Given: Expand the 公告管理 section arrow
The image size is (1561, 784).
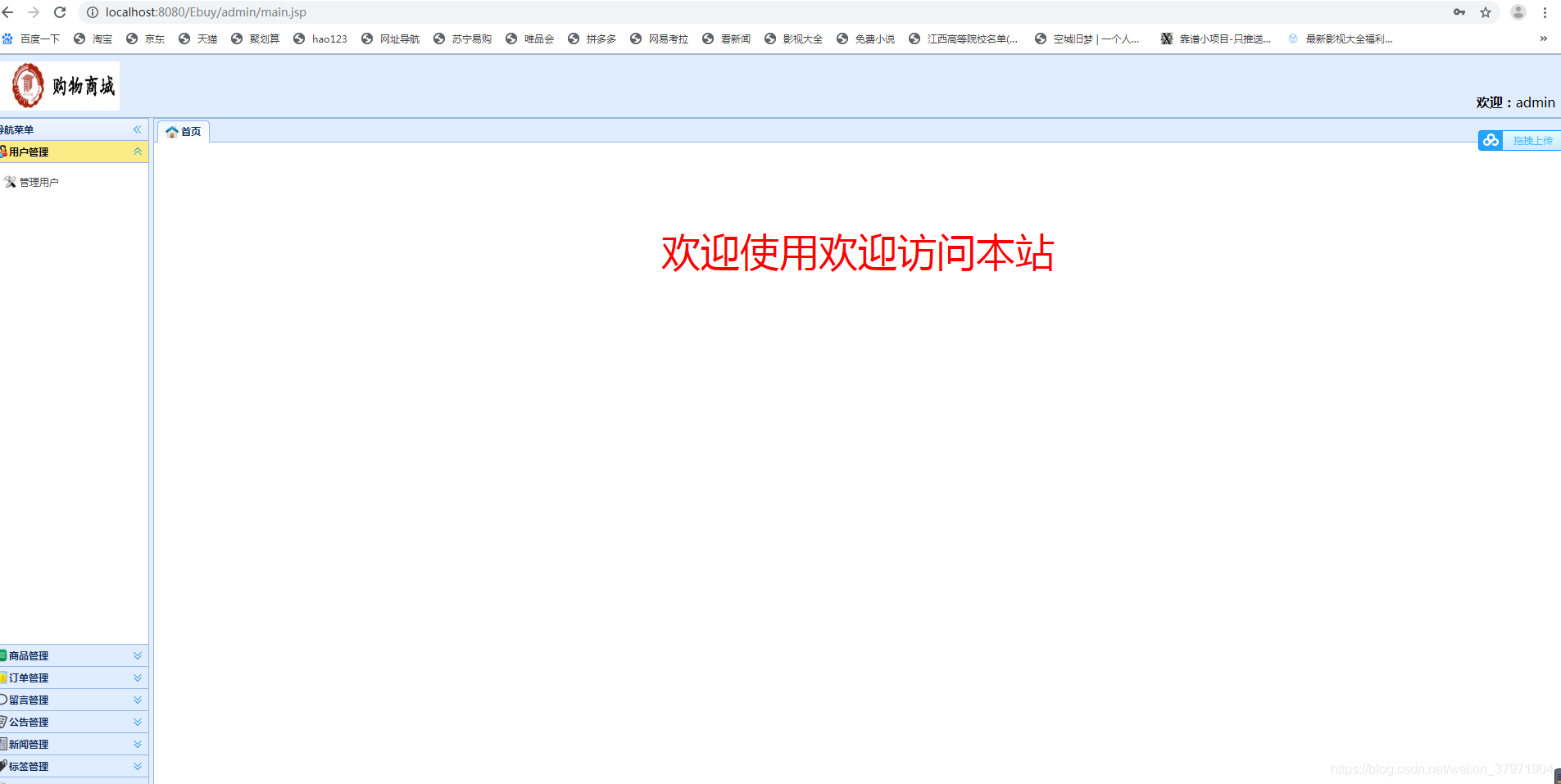Looking at the screenshot, I should [138, 722].
